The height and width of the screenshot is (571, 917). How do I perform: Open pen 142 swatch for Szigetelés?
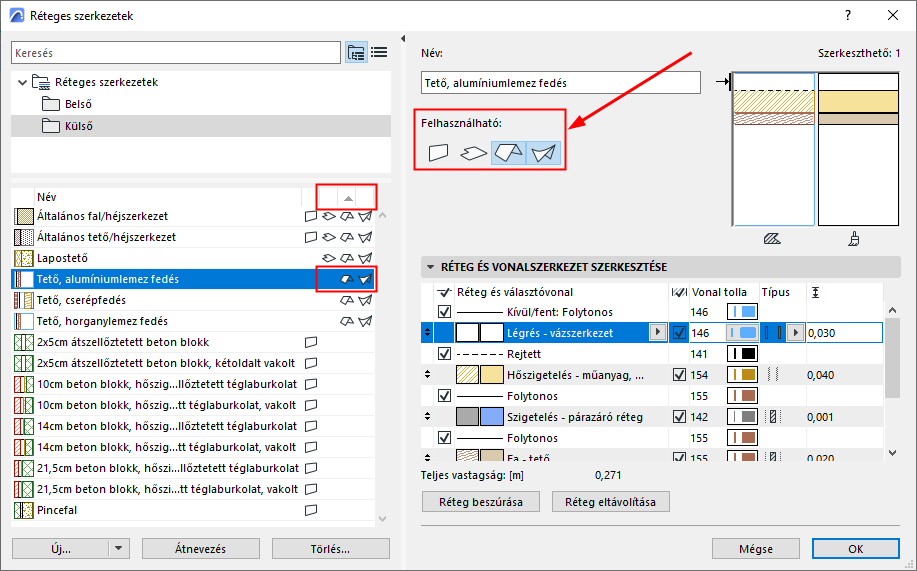coord(742,417)
